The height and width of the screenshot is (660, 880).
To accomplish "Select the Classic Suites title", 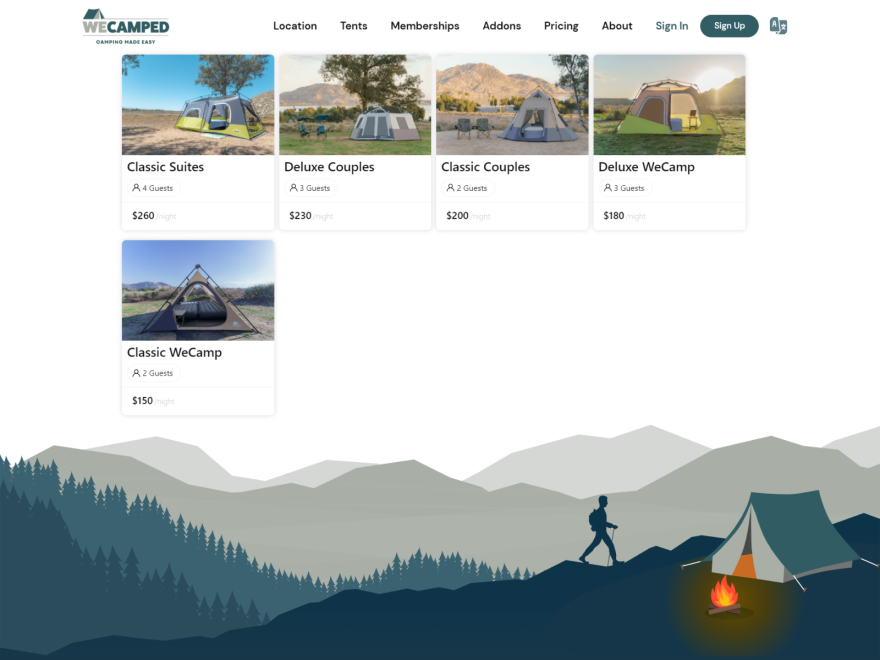I will [x=165, y=167].
